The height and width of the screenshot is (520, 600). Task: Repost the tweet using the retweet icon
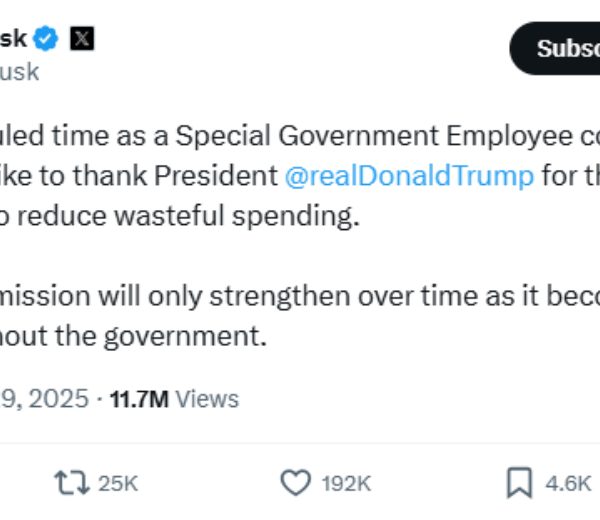(x=72, y=483)
